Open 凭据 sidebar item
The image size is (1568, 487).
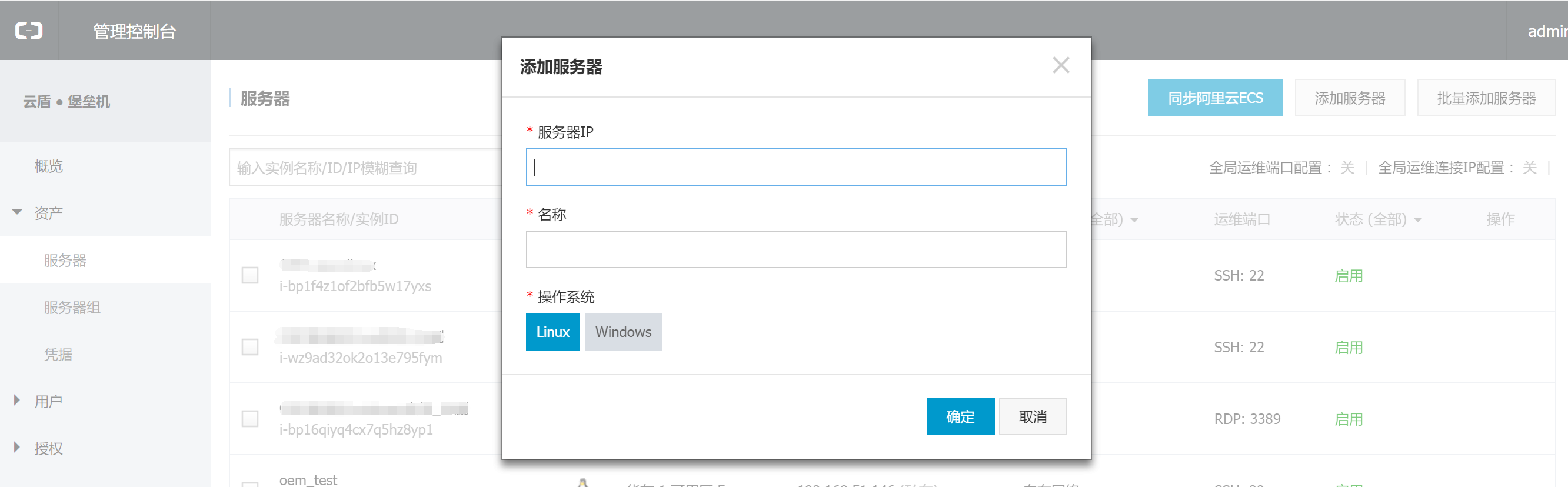pyautogui.click(x=58, y=354)
